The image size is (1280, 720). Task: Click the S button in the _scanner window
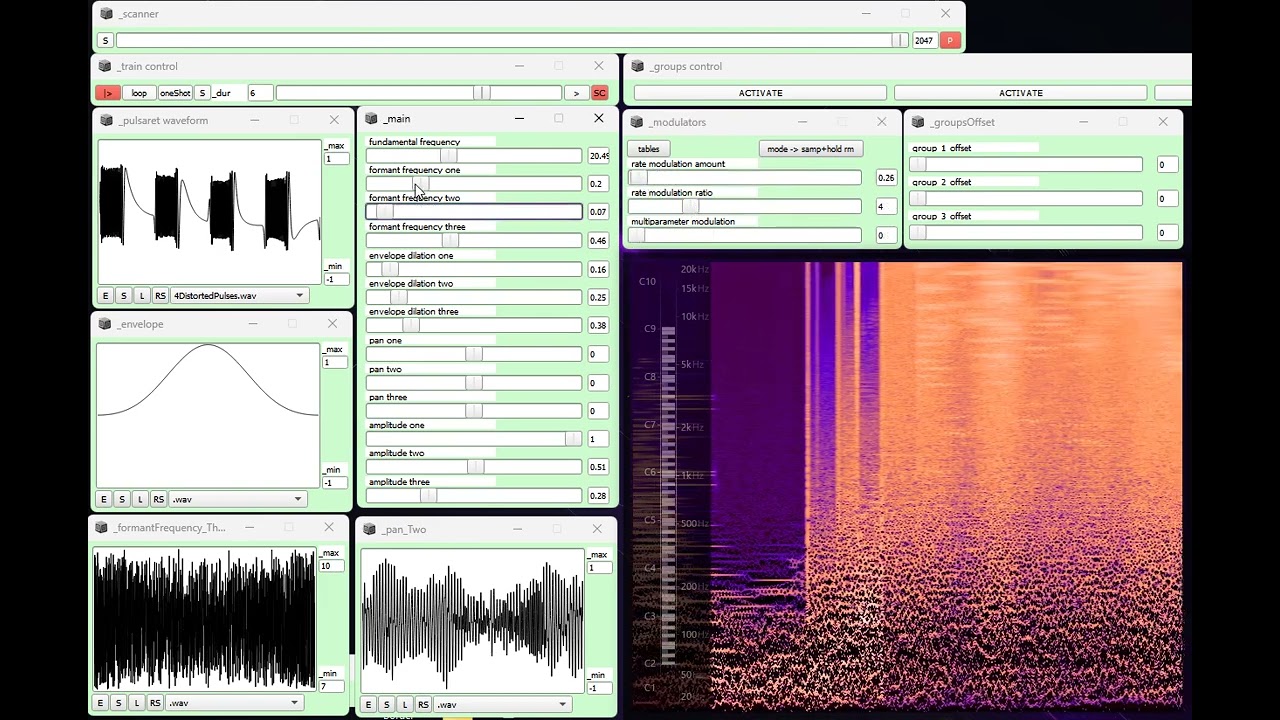[x=105, y=41]
